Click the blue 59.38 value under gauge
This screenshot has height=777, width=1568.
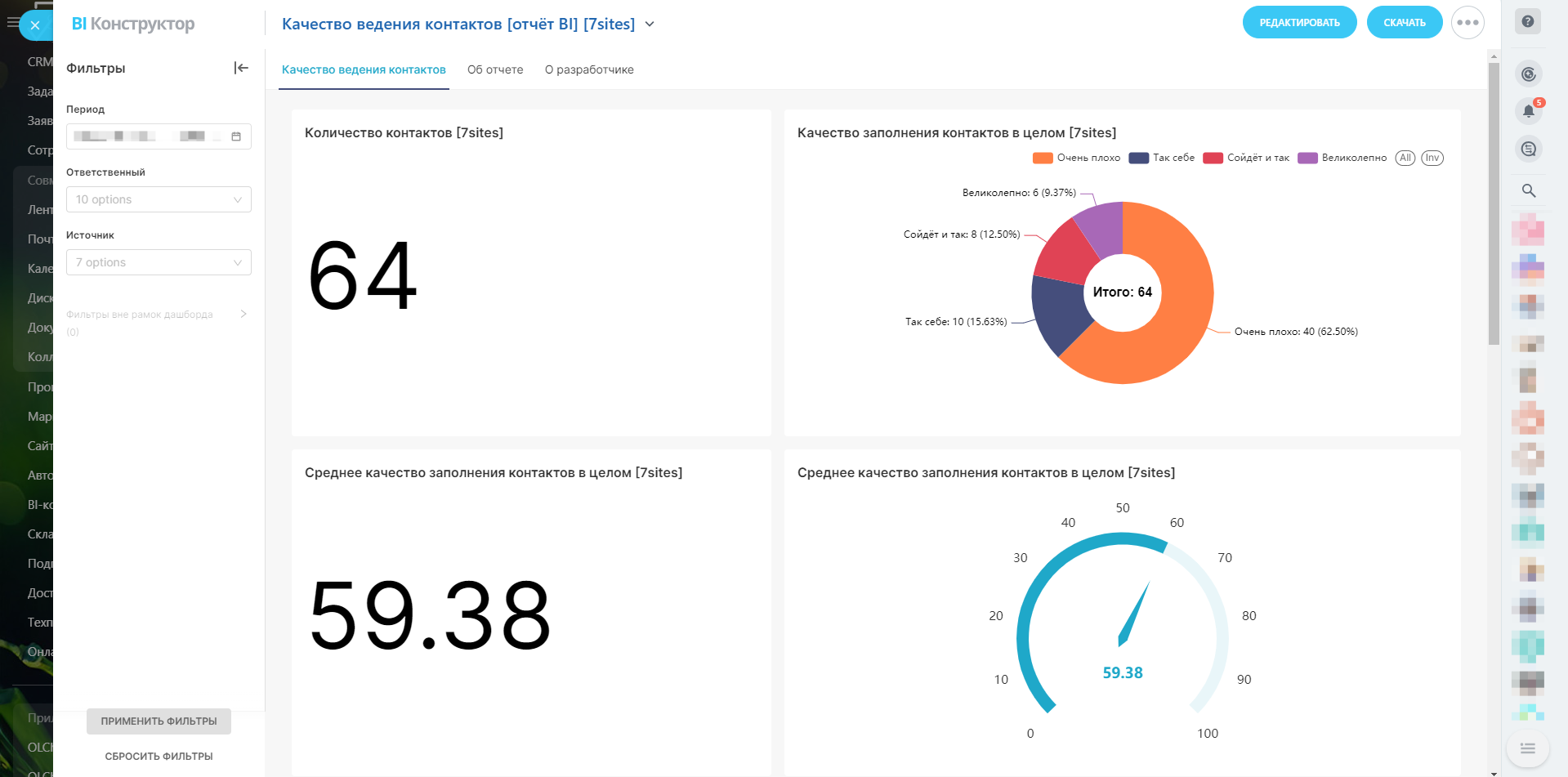(x=1123, y=673)
